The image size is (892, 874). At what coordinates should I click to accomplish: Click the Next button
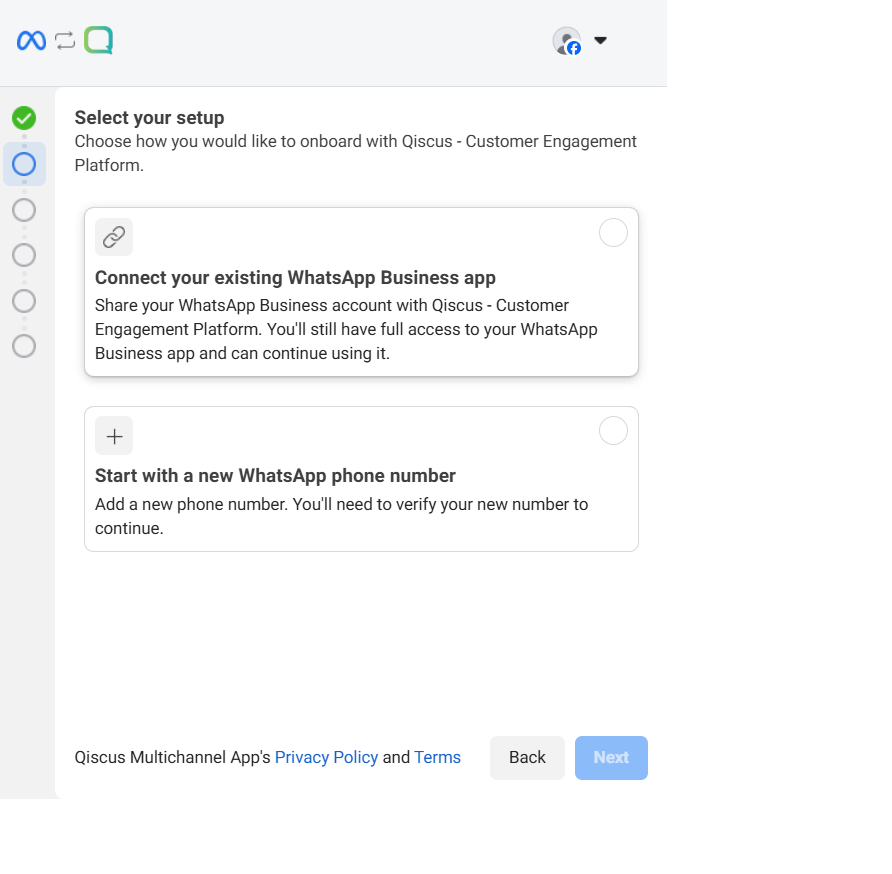[x=611, y=757]
